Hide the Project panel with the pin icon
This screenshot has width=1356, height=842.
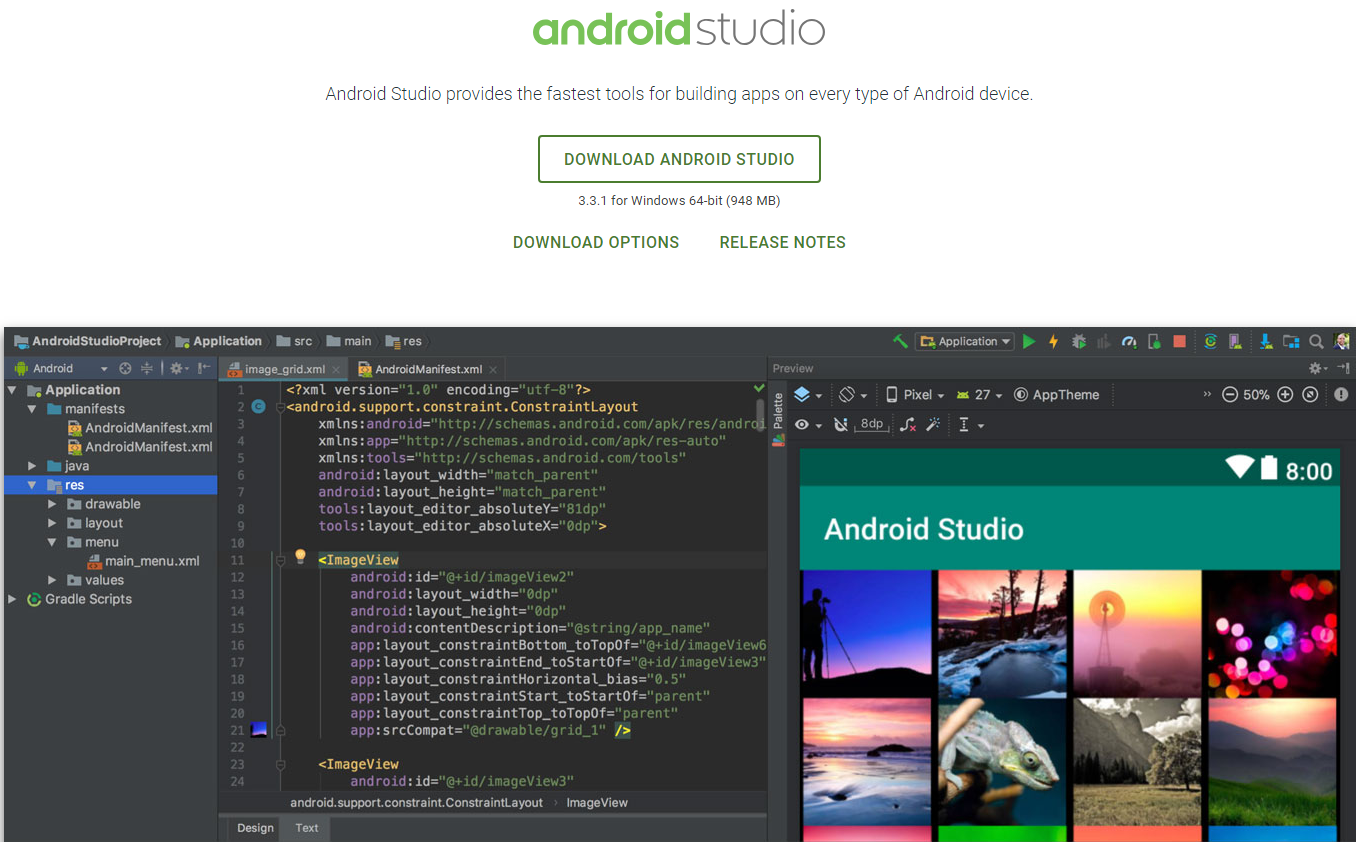pos(204,368)
